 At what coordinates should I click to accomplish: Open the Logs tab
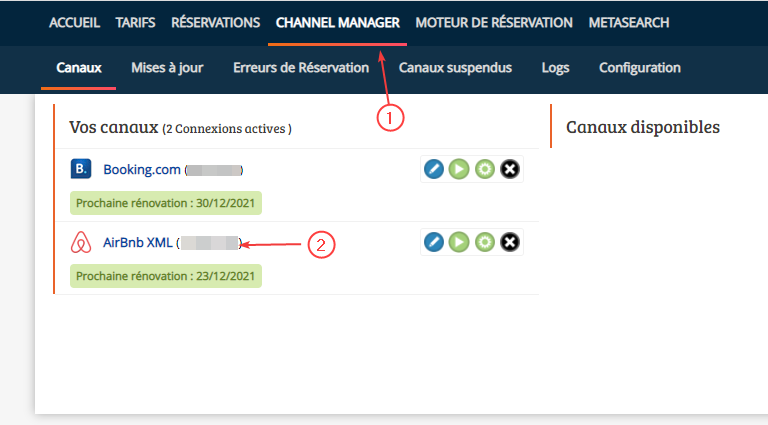tap(555, 68)
